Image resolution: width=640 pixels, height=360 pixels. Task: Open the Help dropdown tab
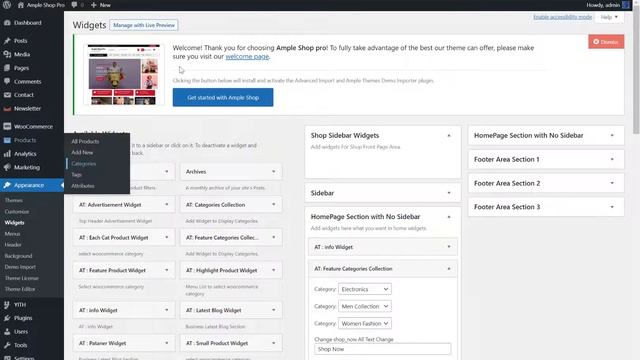[609, 17]
